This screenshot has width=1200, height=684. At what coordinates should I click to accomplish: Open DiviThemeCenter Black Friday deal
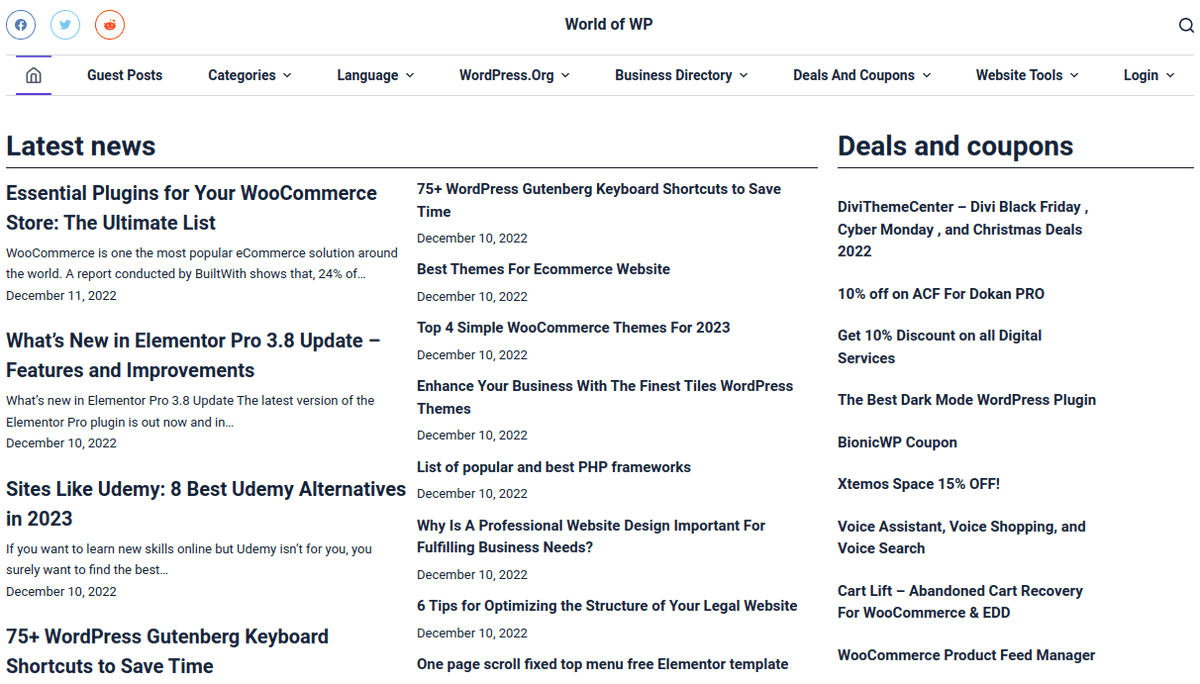pos(963,229)
